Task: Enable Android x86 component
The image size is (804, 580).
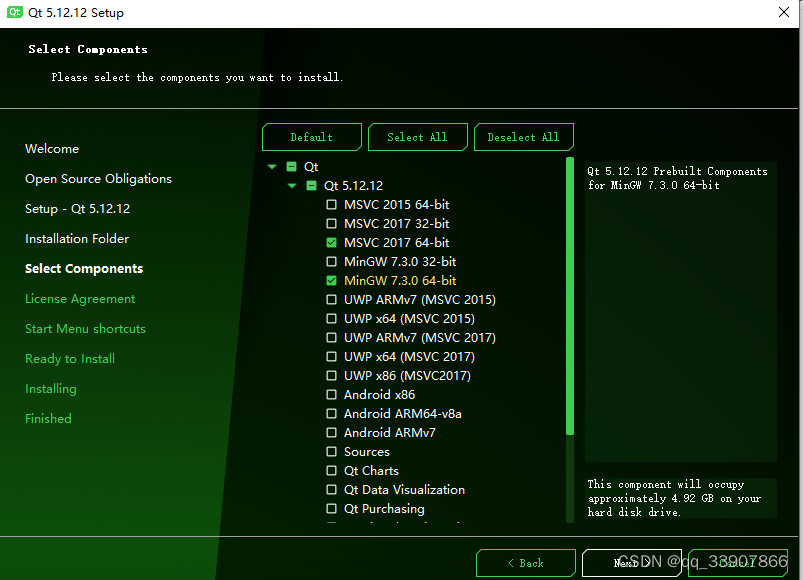Action: (331, 394)
